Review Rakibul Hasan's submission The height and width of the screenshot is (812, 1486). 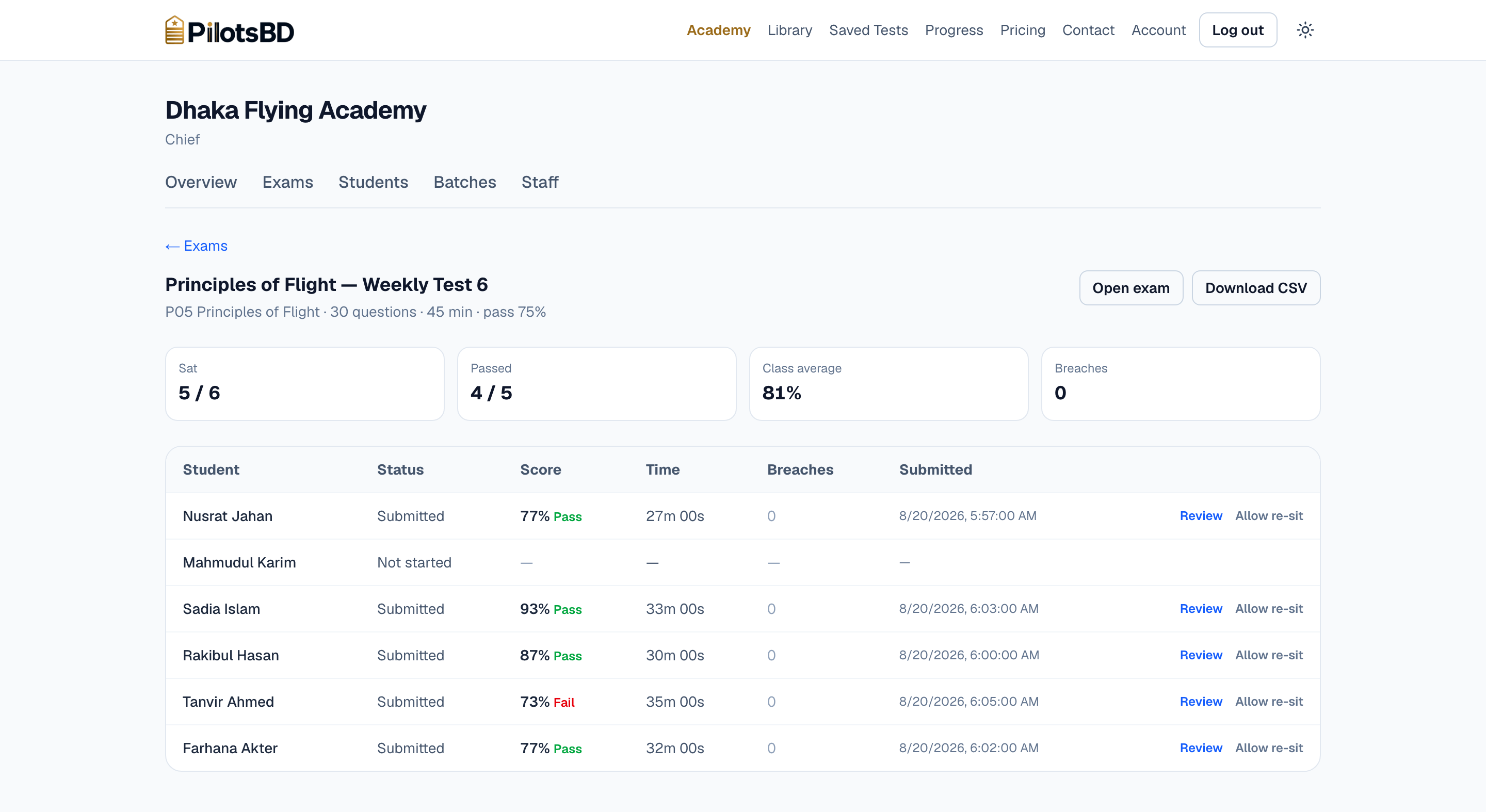(1201, 655)
